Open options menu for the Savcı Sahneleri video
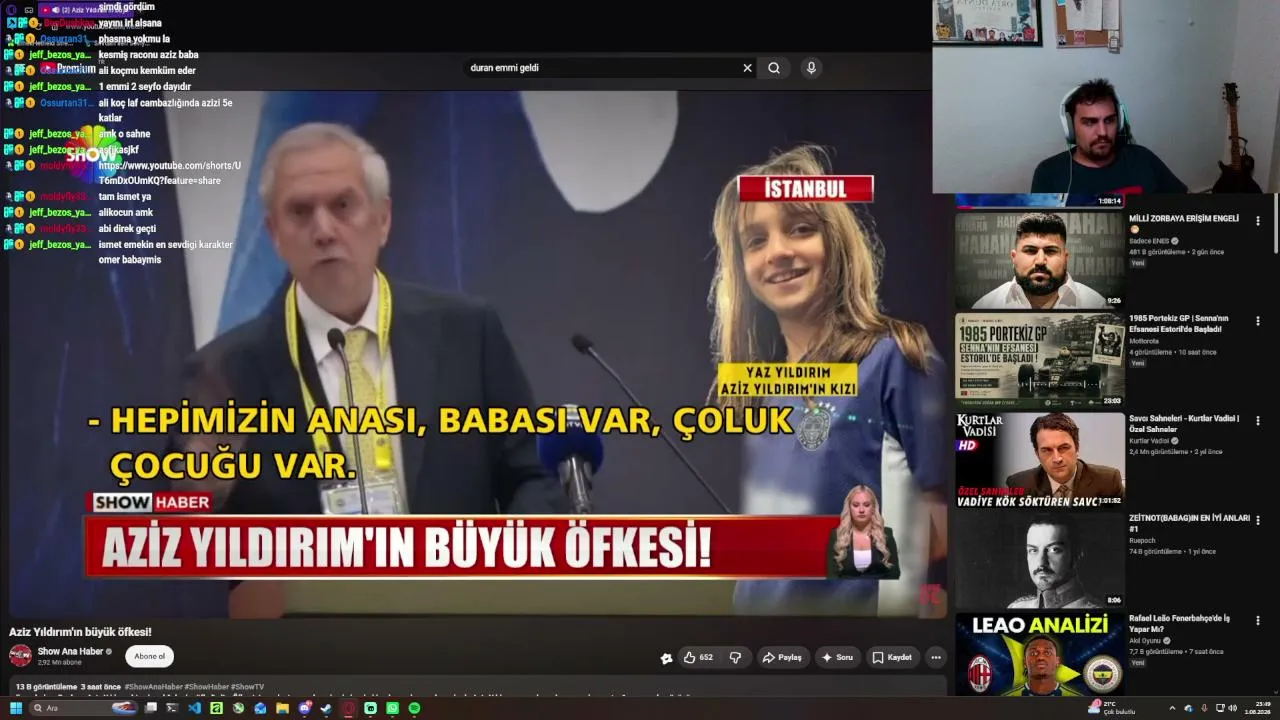 coord(1258,421)
